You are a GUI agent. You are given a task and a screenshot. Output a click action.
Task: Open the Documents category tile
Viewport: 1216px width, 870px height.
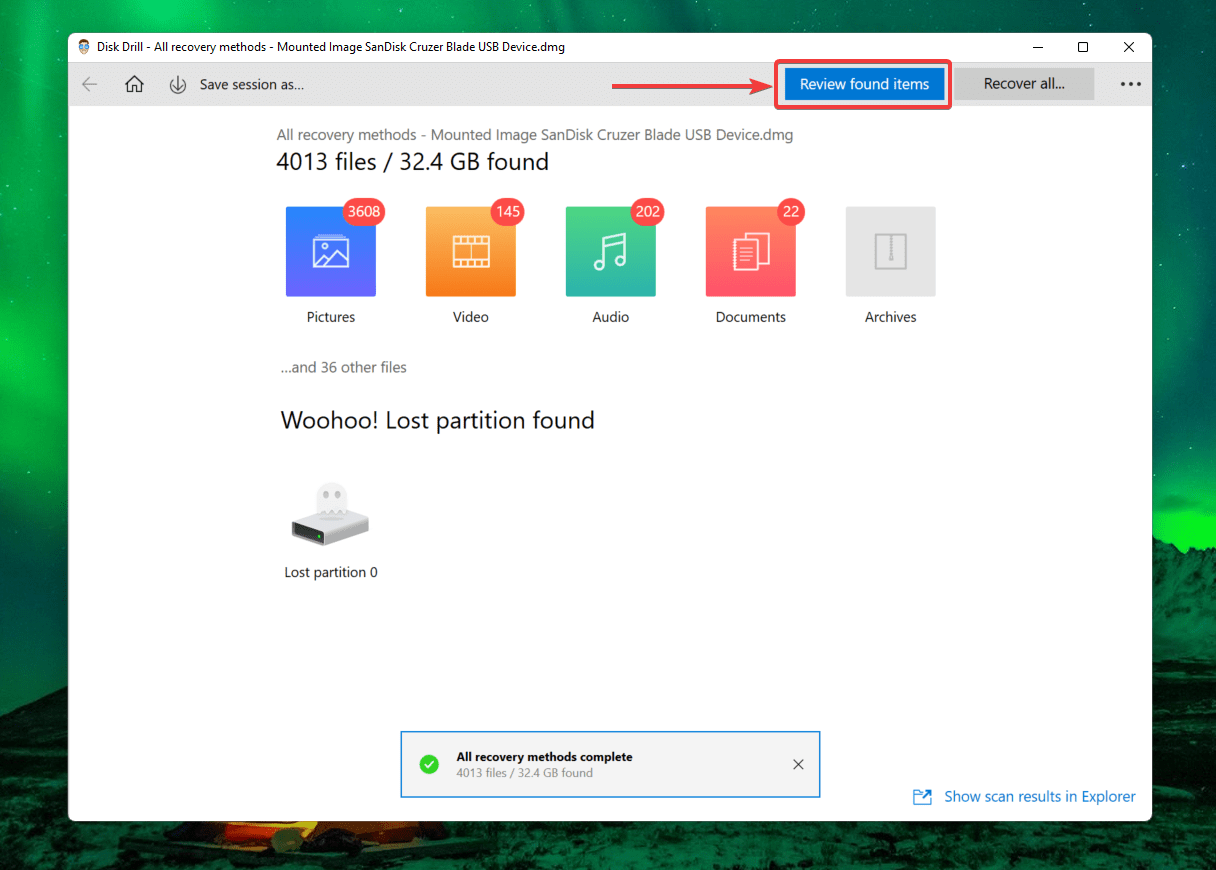[x=751, y=252]
